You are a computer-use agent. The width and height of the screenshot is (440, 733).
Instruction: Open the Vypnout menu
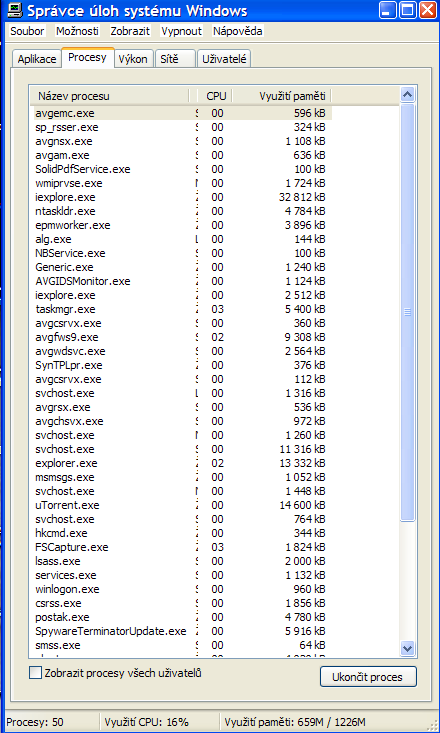181,31
